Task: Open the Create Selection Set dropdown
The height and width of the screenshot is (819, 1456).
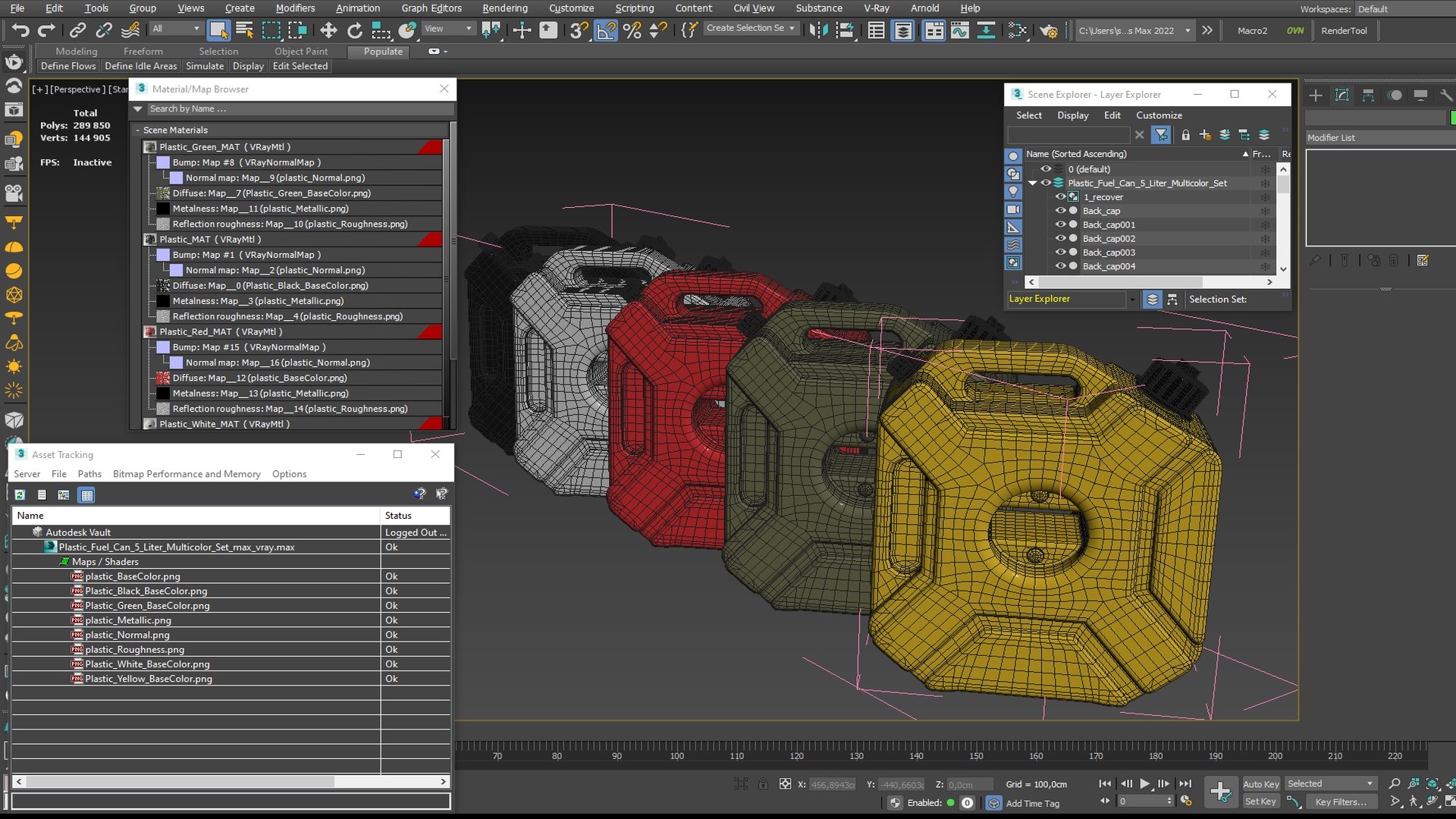Action: click(751, 28)
